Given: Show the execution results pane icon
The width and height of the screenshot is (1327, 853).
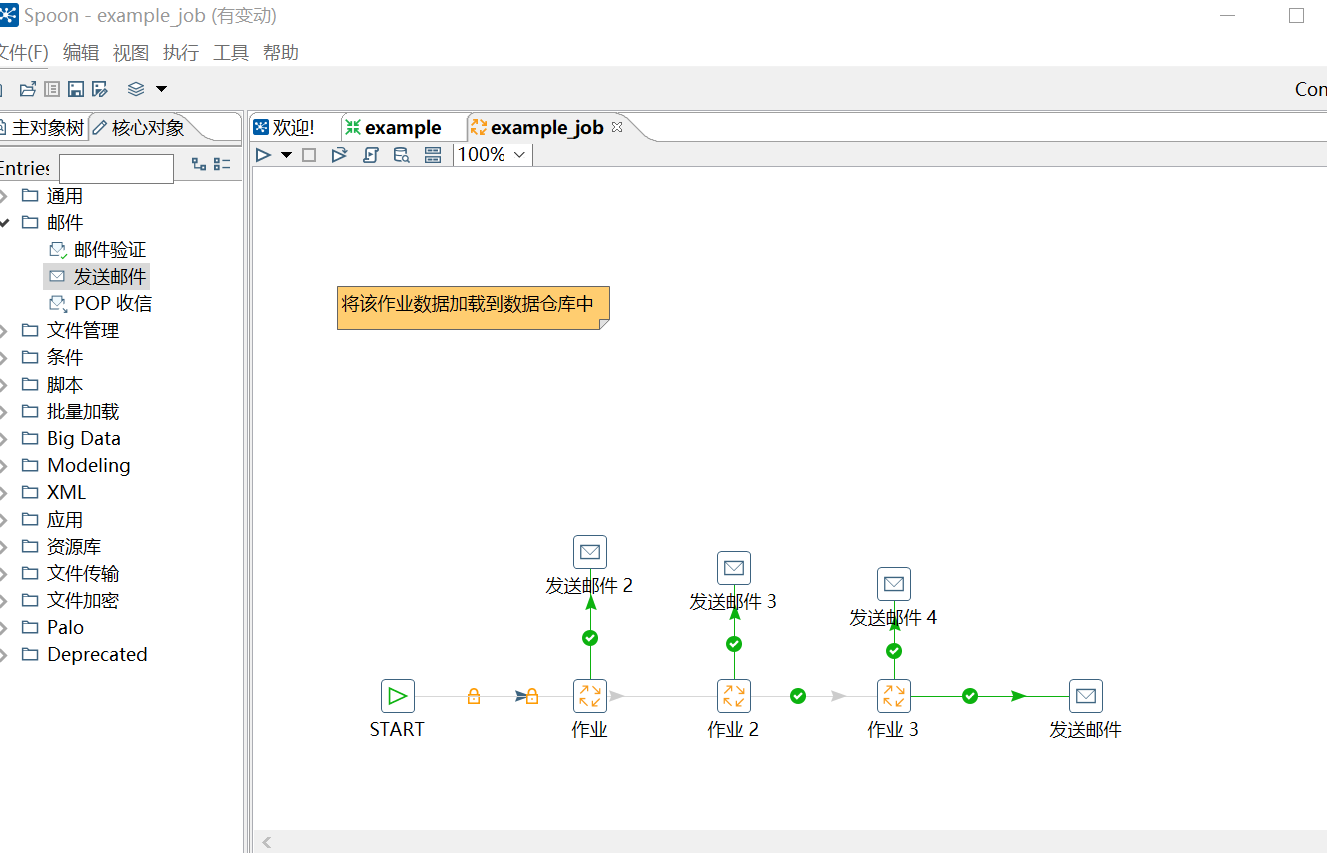Looking at the screenshot, I should [x=433, y=155].
